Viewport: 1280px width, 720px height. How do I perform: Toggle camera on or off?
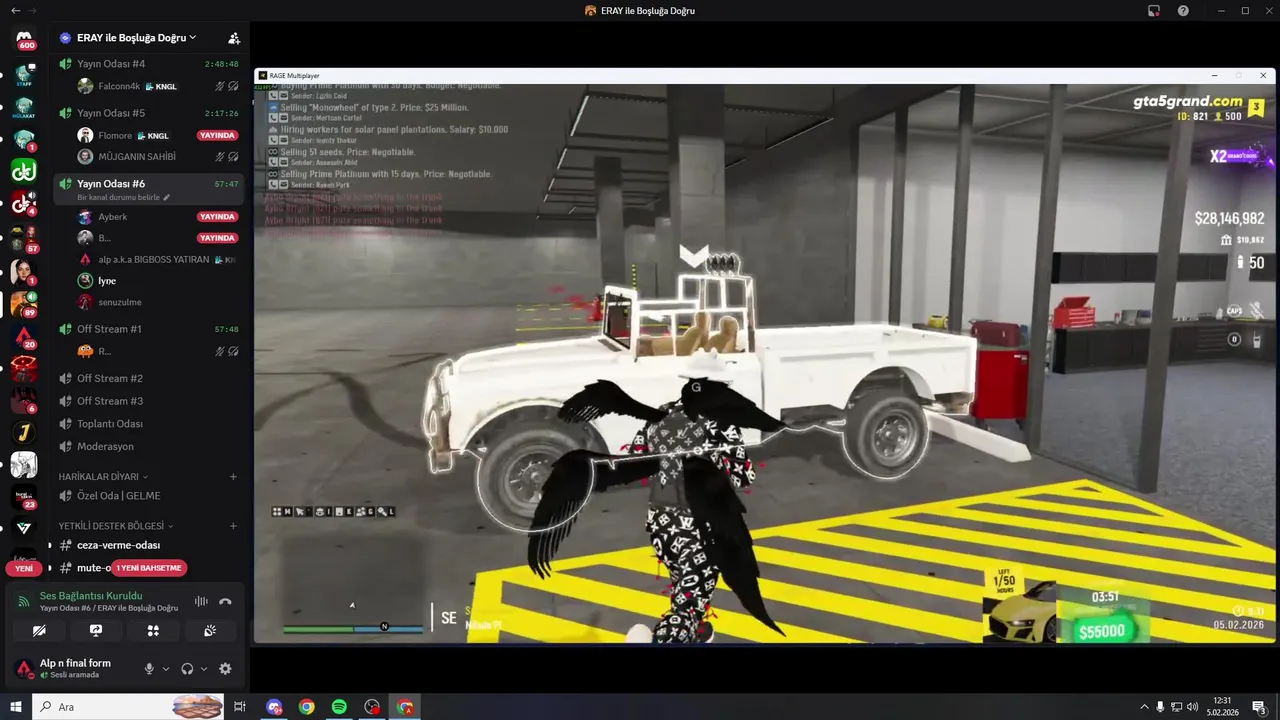pos(39,631)
